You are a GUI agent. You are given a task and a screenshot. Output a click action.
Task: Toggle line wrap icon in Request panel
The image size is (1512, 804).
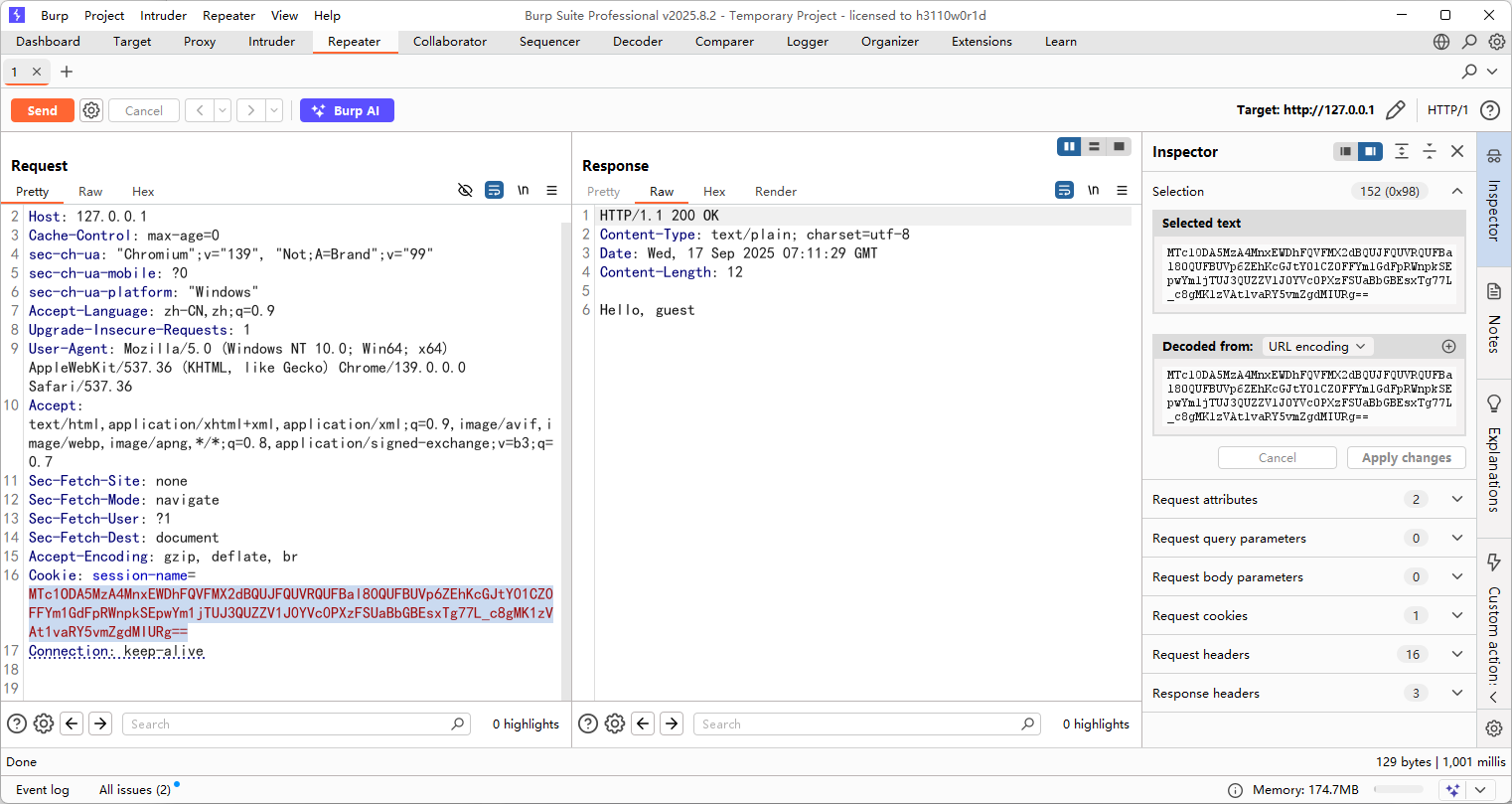coord(494,191)
